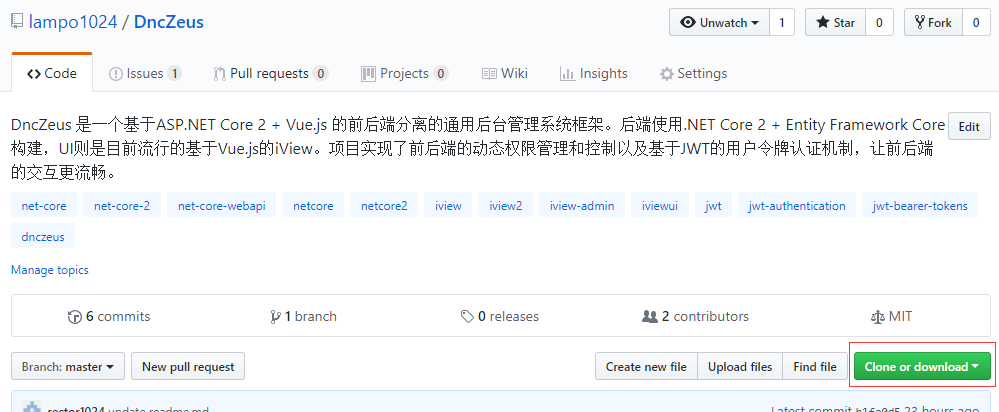
Task: Open the Manage topics link
Action: pos(50,270)
